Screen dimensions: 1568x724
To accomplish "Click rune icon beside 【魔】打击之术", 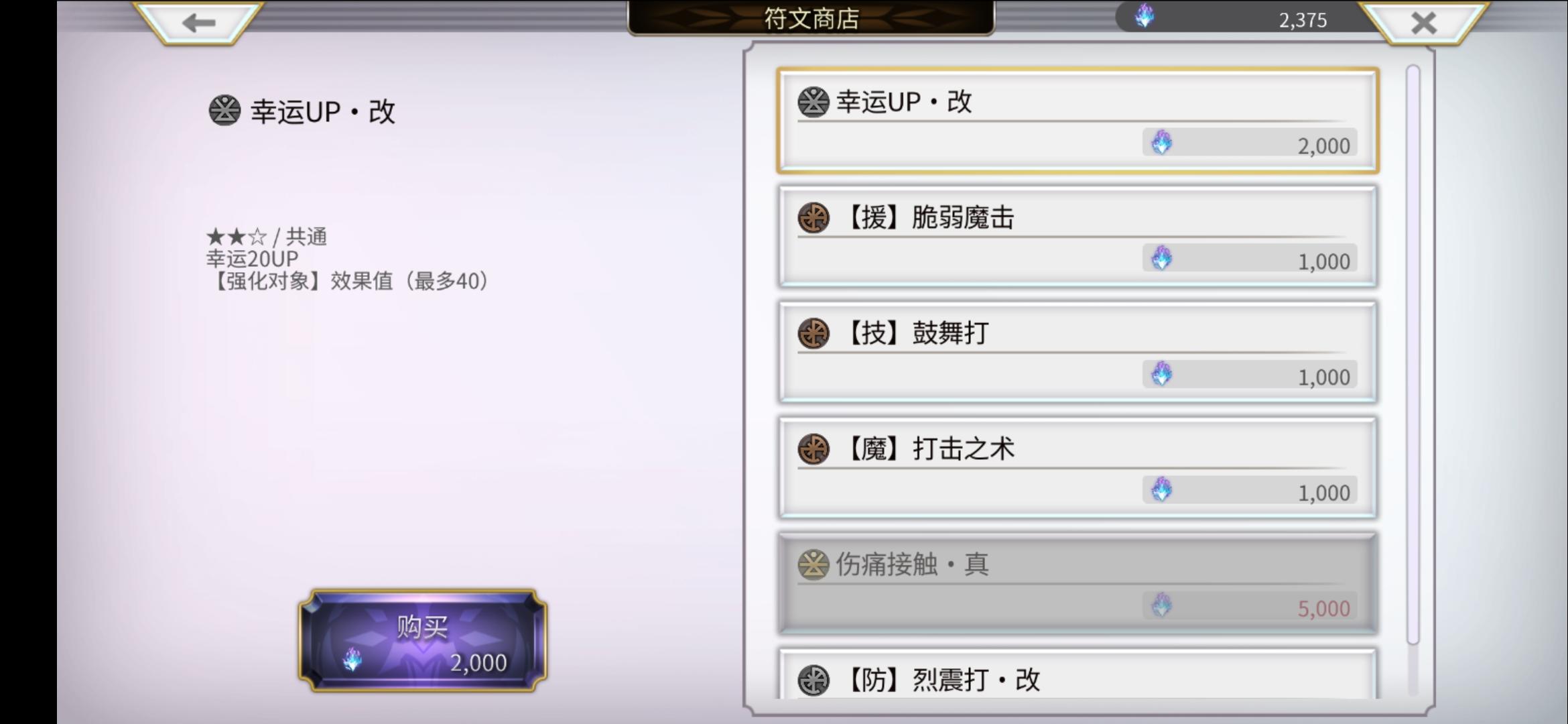I will tap(813, 449).
